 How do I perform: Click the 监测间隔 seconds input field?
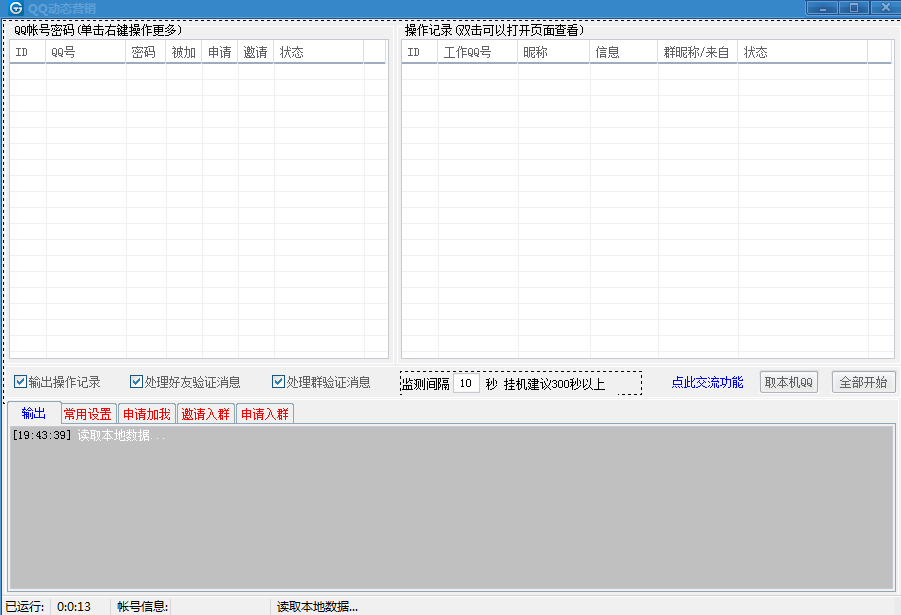[466, 383]
